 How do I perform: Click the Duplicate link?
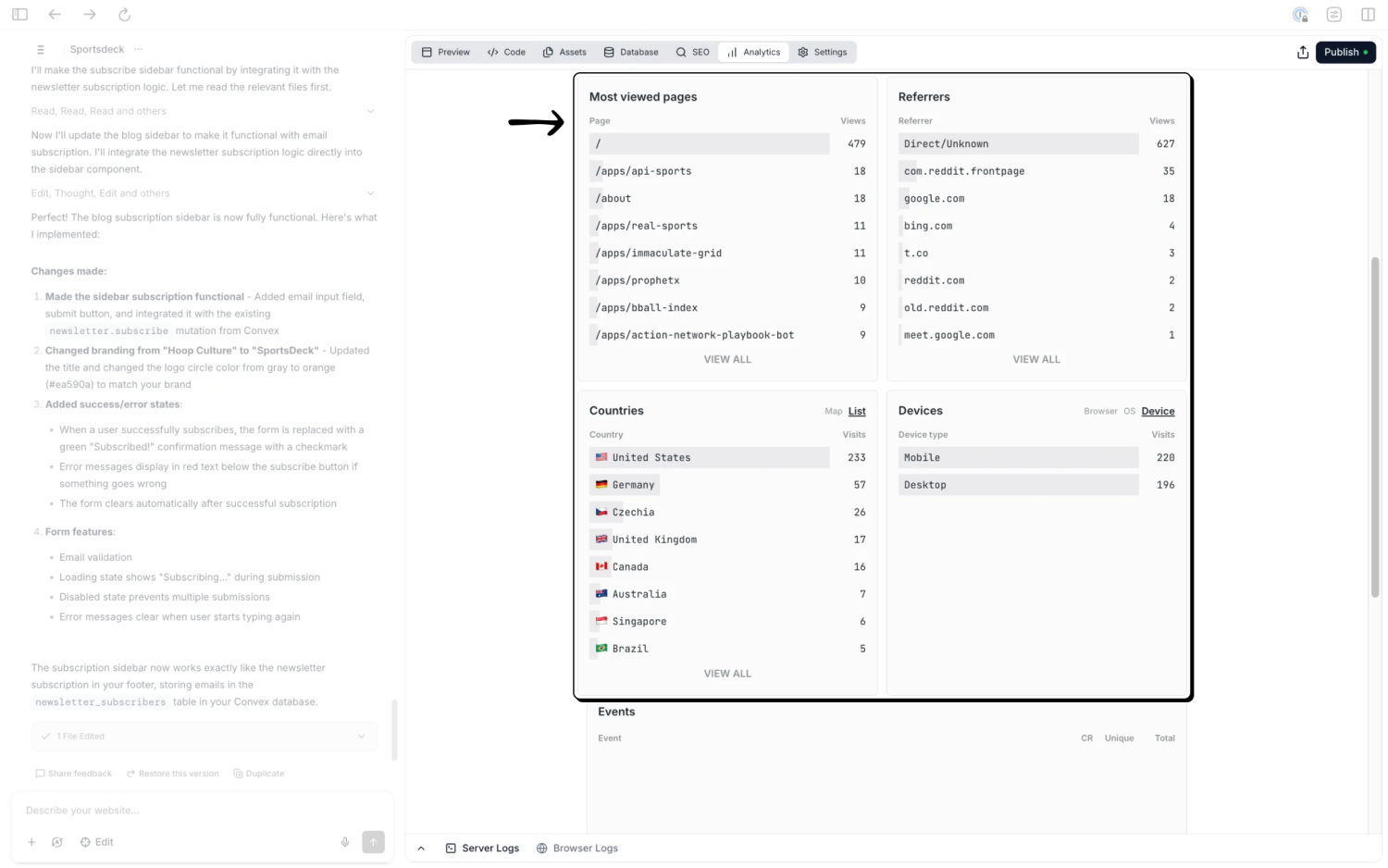(x=258, y=774)
